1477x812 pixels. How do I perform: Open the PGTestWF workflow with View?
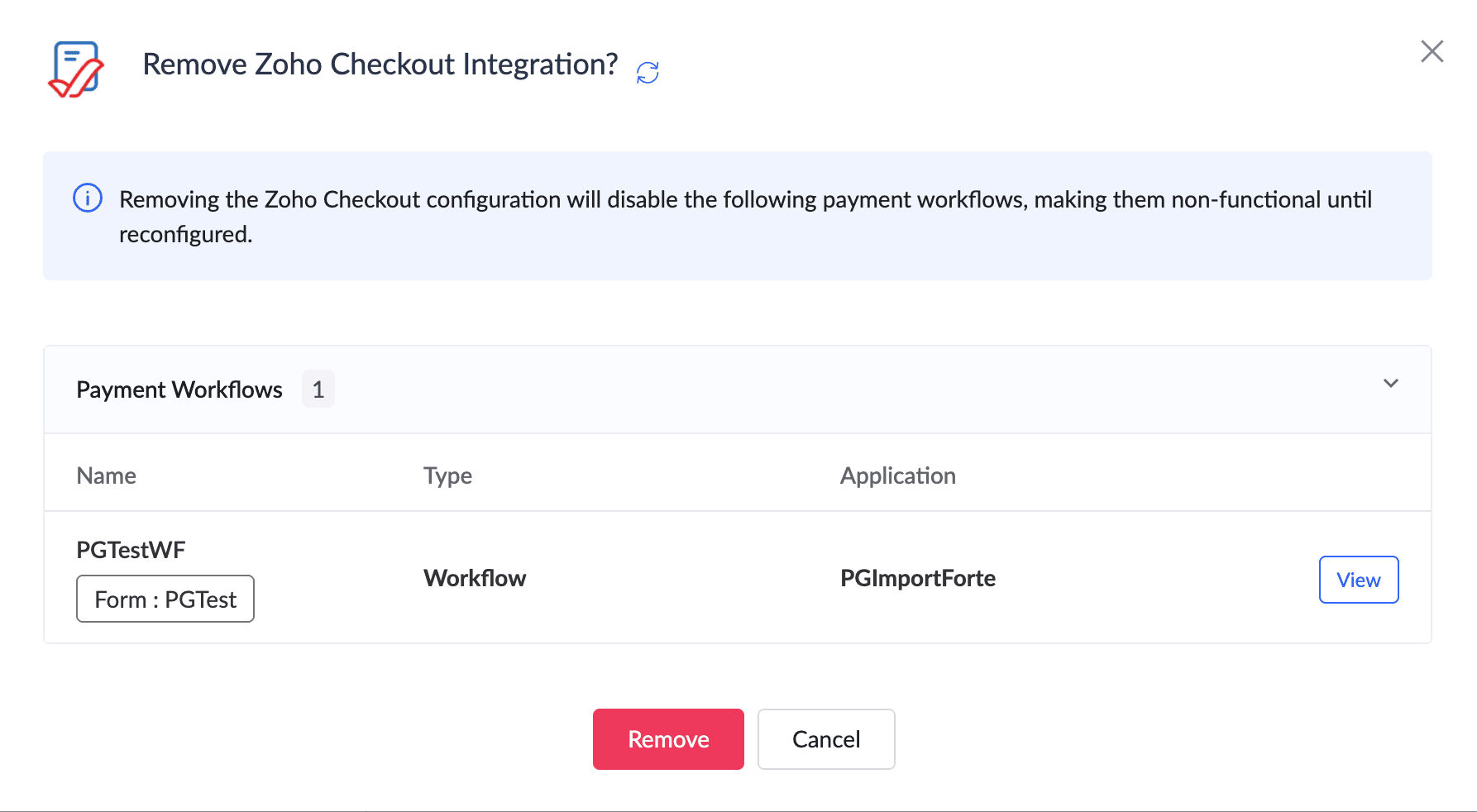pyautogui.click(x=1358, y=580)
